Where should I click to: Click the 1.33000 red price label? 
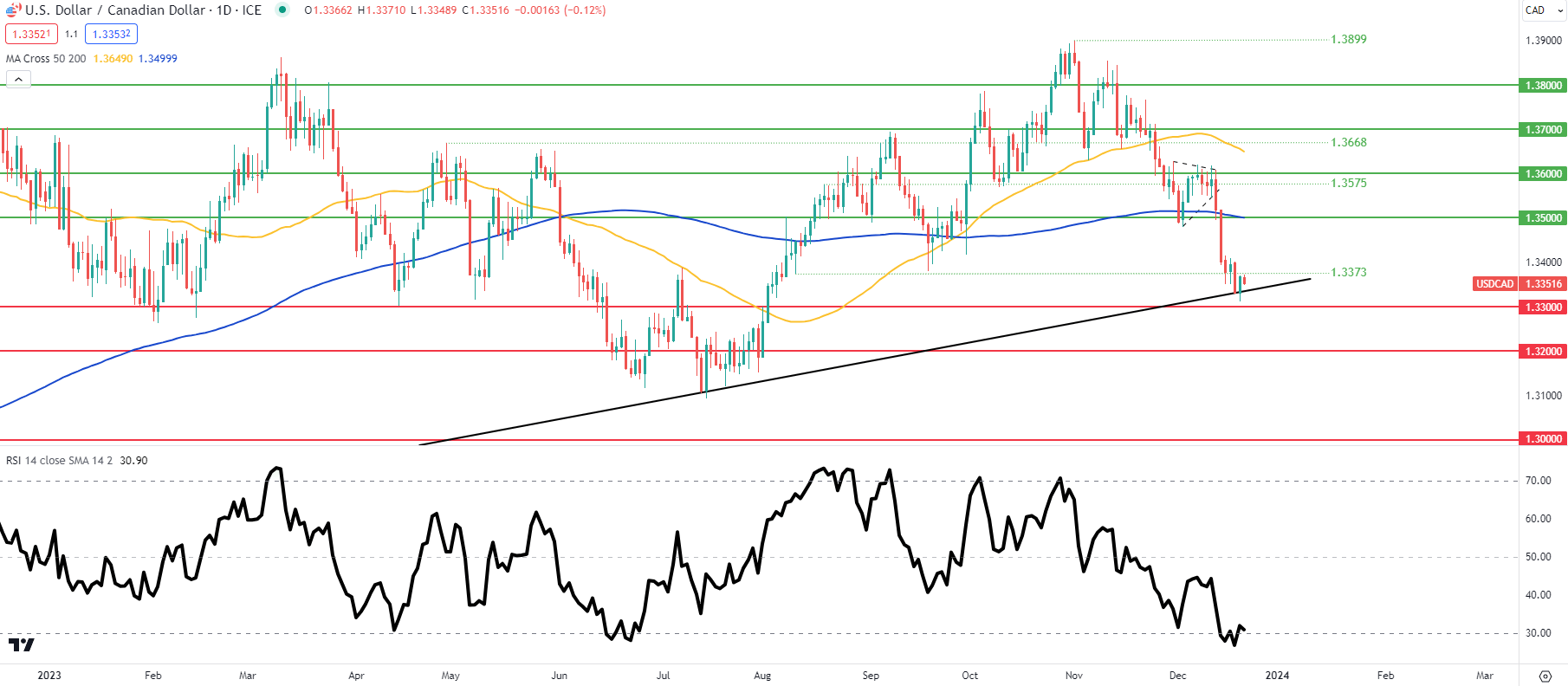click(1543, 307)
